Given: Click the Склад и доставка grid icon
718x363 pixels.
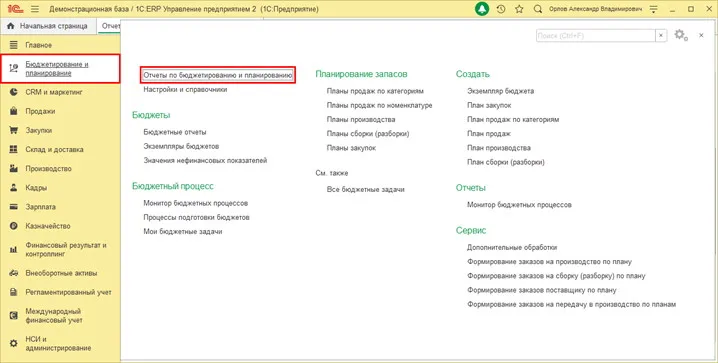Looking at the screenshot, I should tap(14, 149).
